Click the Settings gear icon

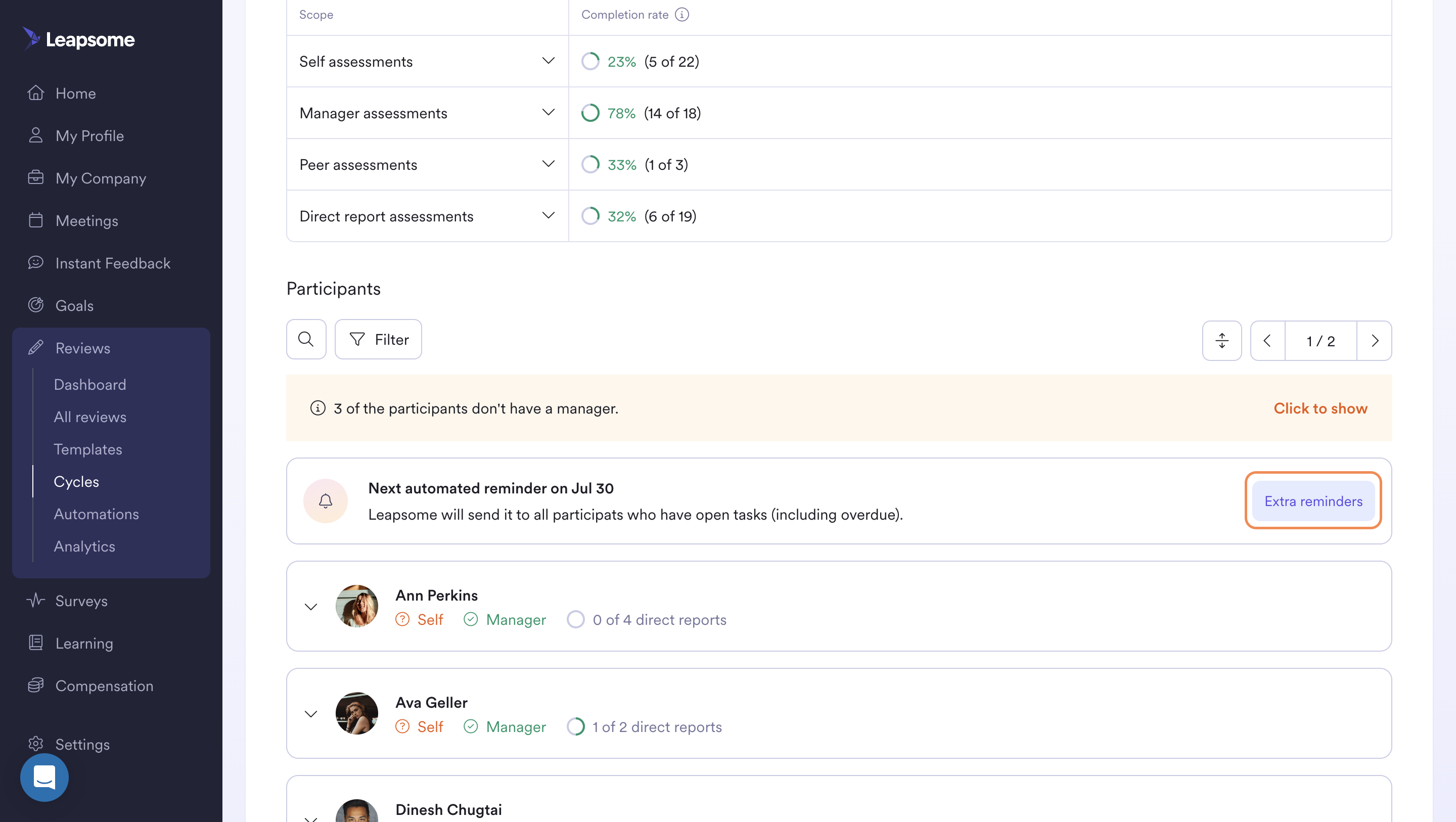point(35,744)
